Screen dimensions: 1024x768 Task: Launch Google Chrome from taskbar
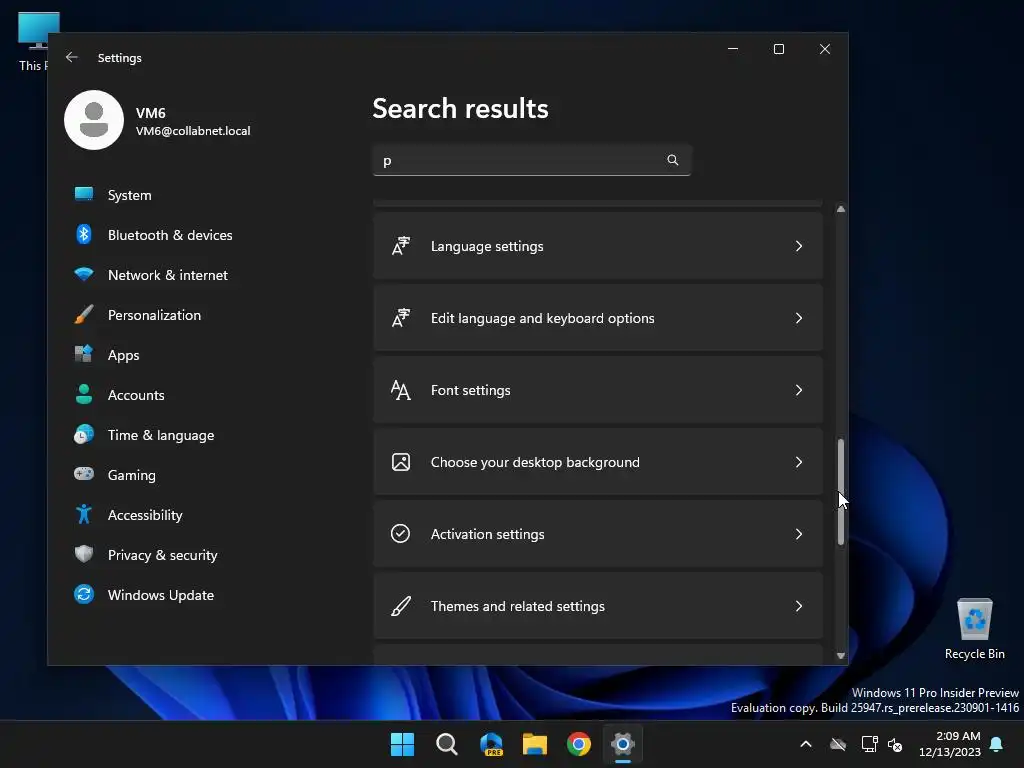pyautogui.click(x=579, y=744)
